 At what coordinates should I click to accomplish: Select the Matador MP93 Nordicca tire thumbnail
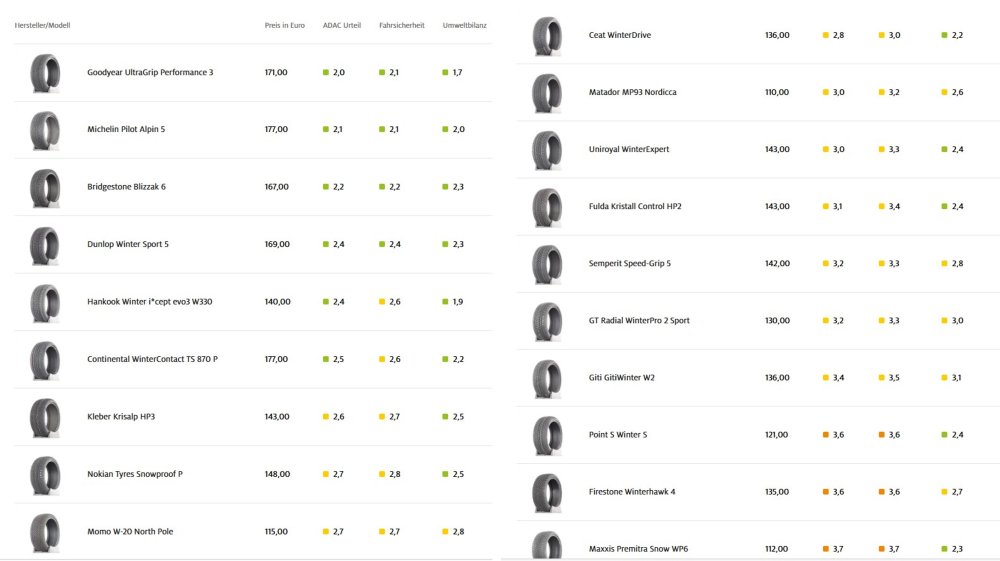click(x=547, y=93)
